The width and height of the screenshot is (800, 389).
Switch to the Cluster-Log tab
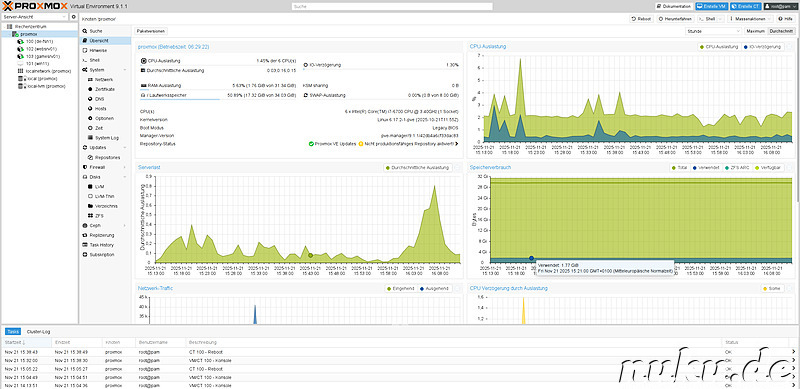[38, 332]
